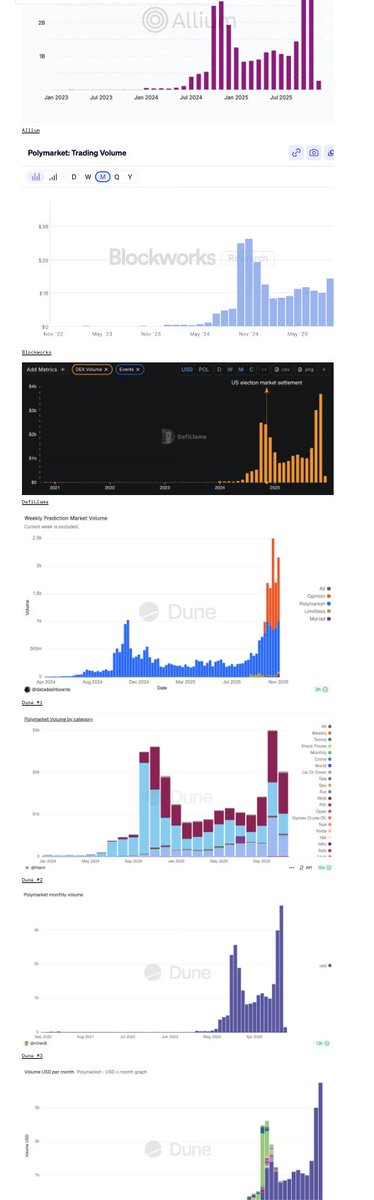
Task: Select bar chart type icon in Blockworks
Action: tap(36, 177)
